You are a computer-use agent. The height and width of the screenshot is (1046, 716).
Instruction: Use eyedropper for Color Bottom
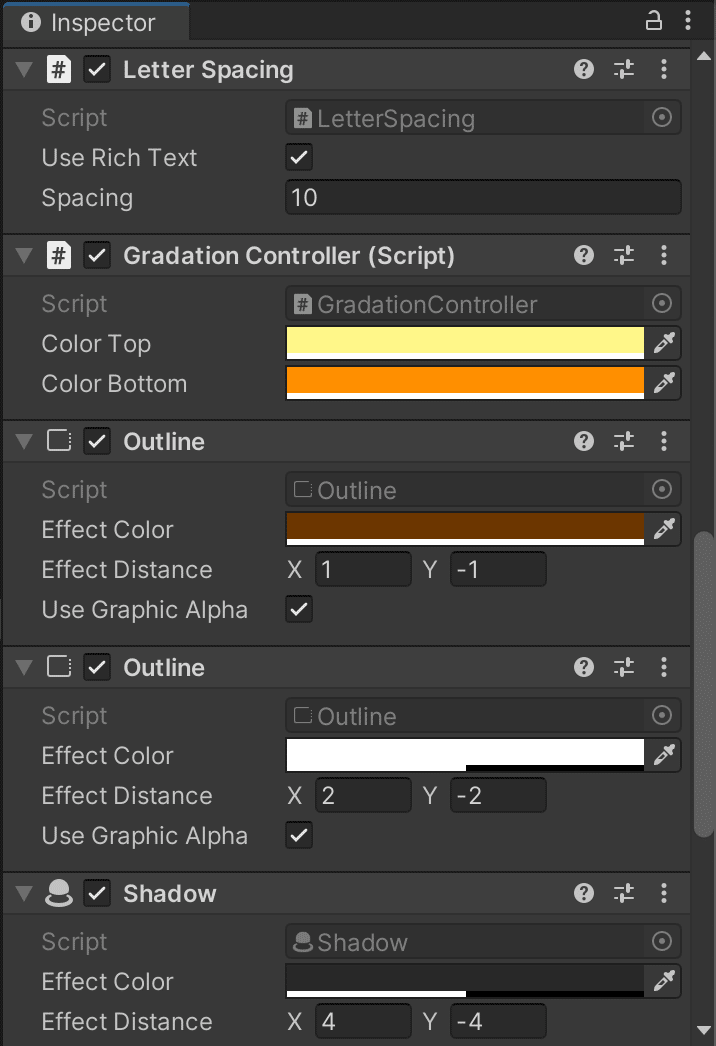tap(664, 383)
